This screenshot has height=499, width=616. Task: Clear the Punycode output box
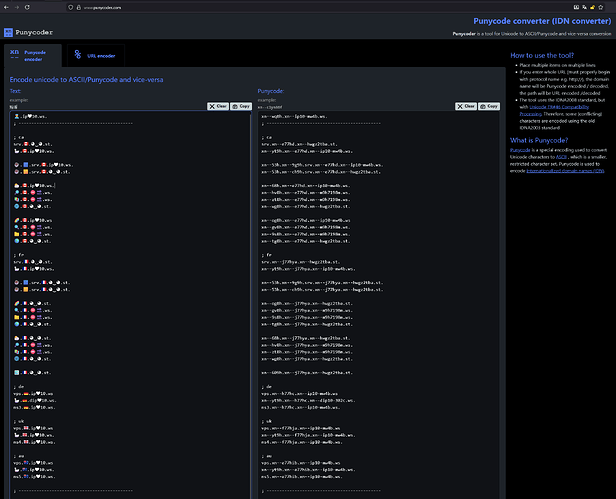pyautogui.click(x=466, y=106)
